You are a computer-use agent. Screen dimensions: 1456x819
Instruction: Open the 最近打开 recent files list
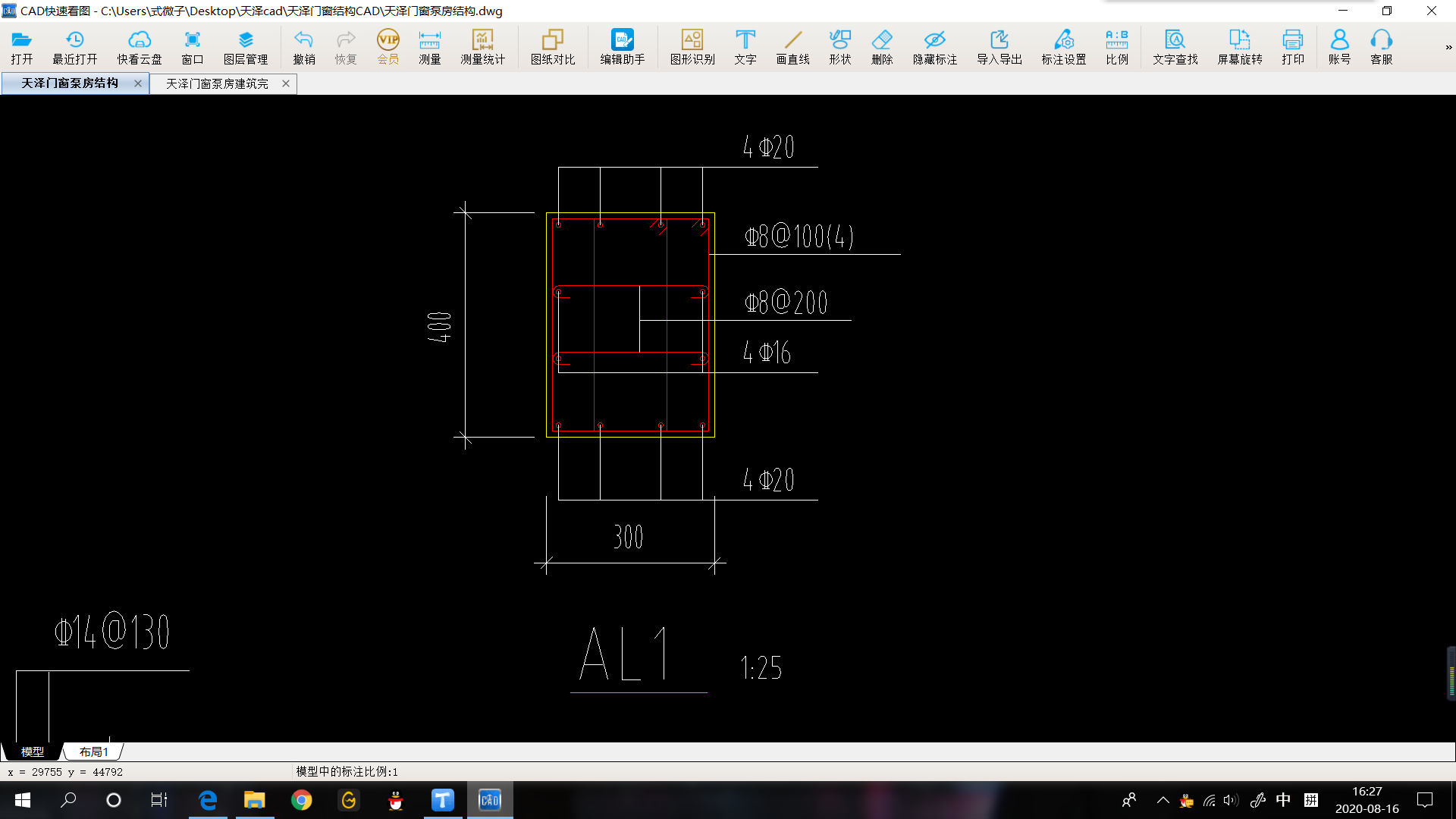coord(74,46)
